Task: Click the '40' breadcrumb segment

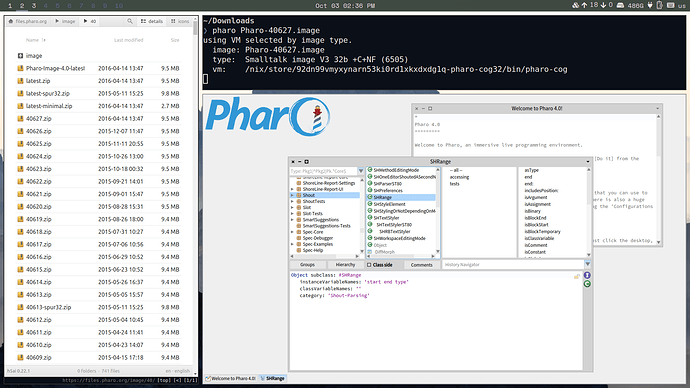Action: click(x=90, y=21)
